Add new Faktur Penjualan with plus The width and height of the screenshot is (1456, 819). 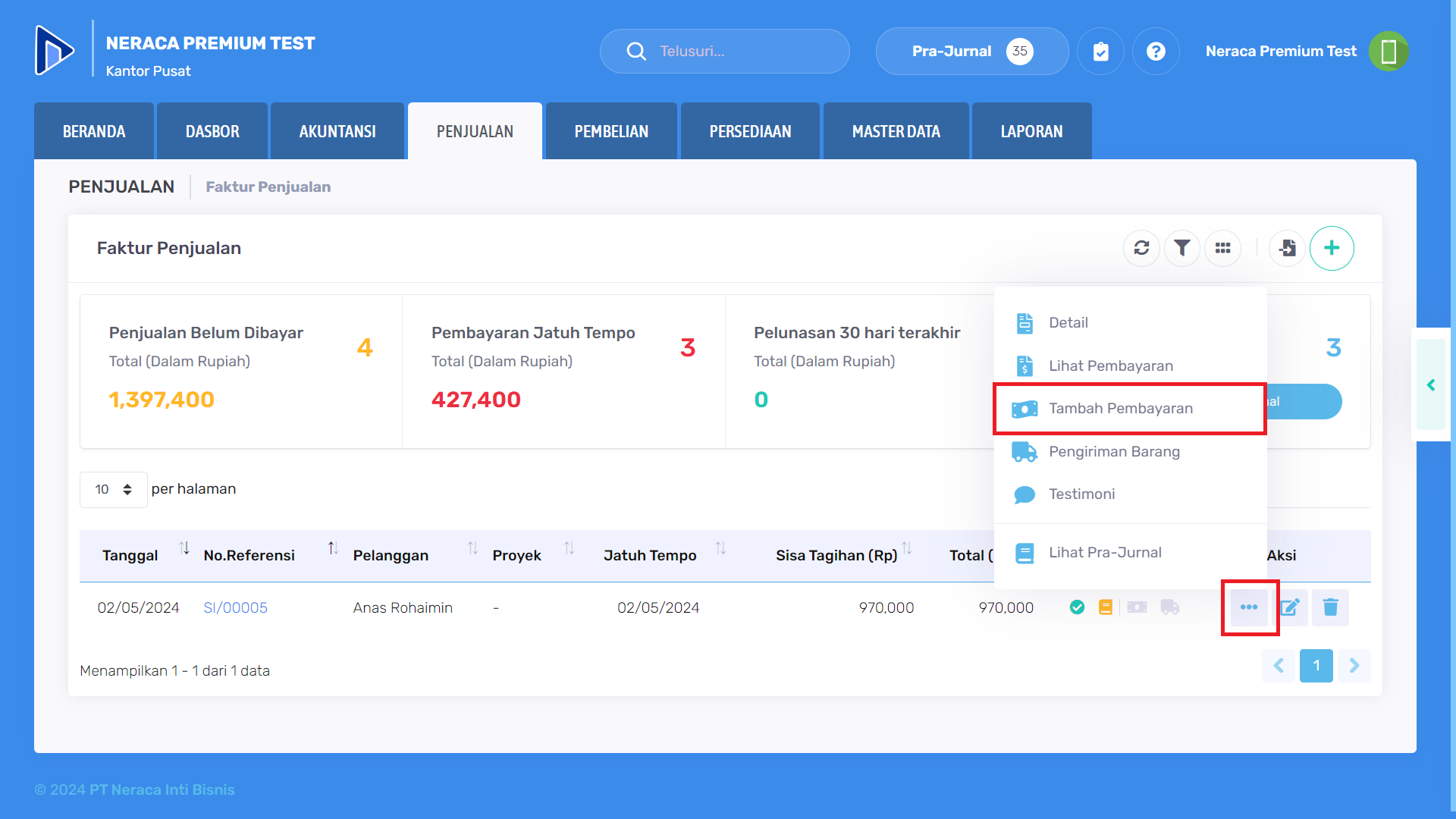1332,248
